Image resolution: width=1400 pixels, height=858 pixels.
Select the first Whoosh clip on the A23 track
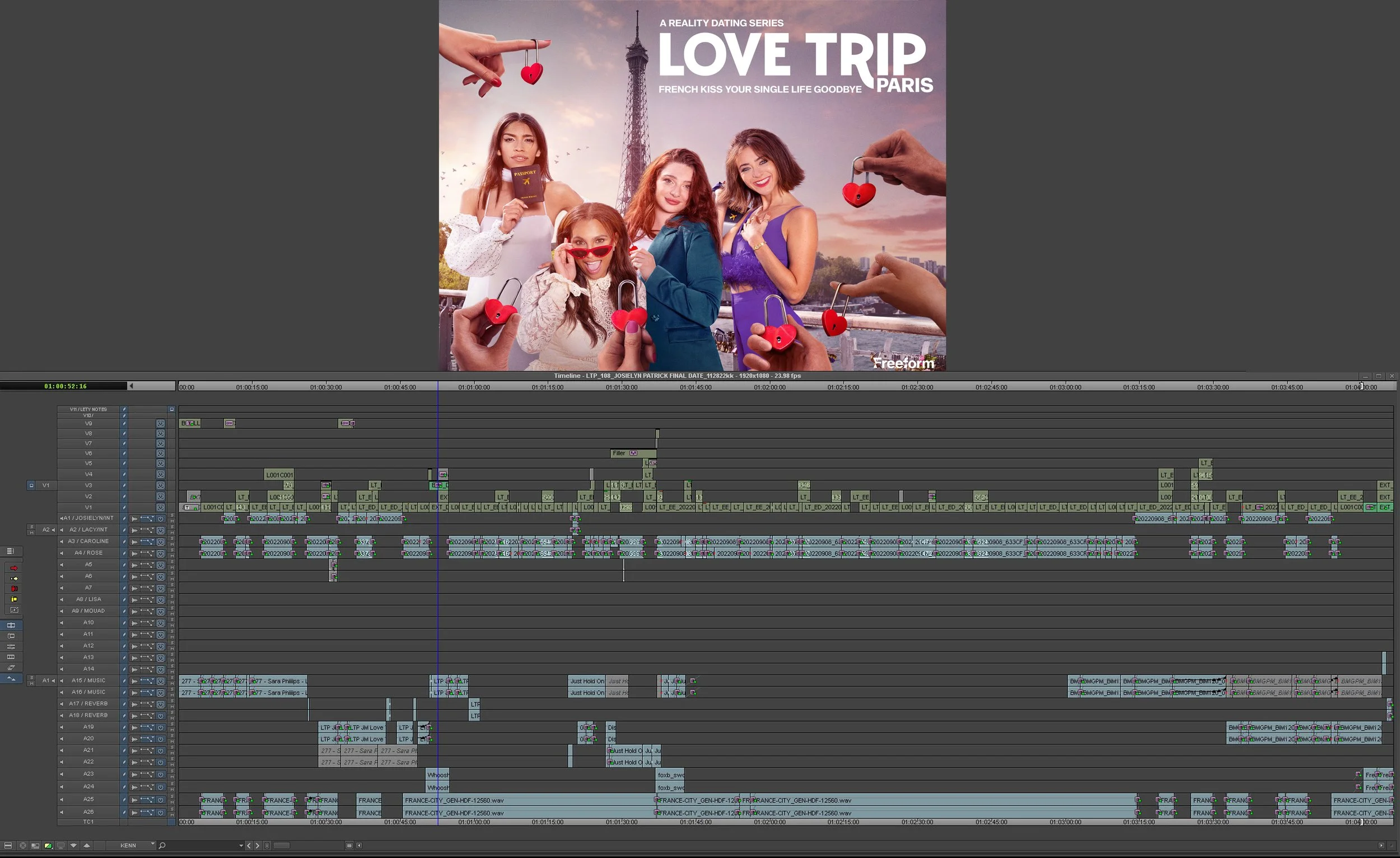(x=437, y=775)
